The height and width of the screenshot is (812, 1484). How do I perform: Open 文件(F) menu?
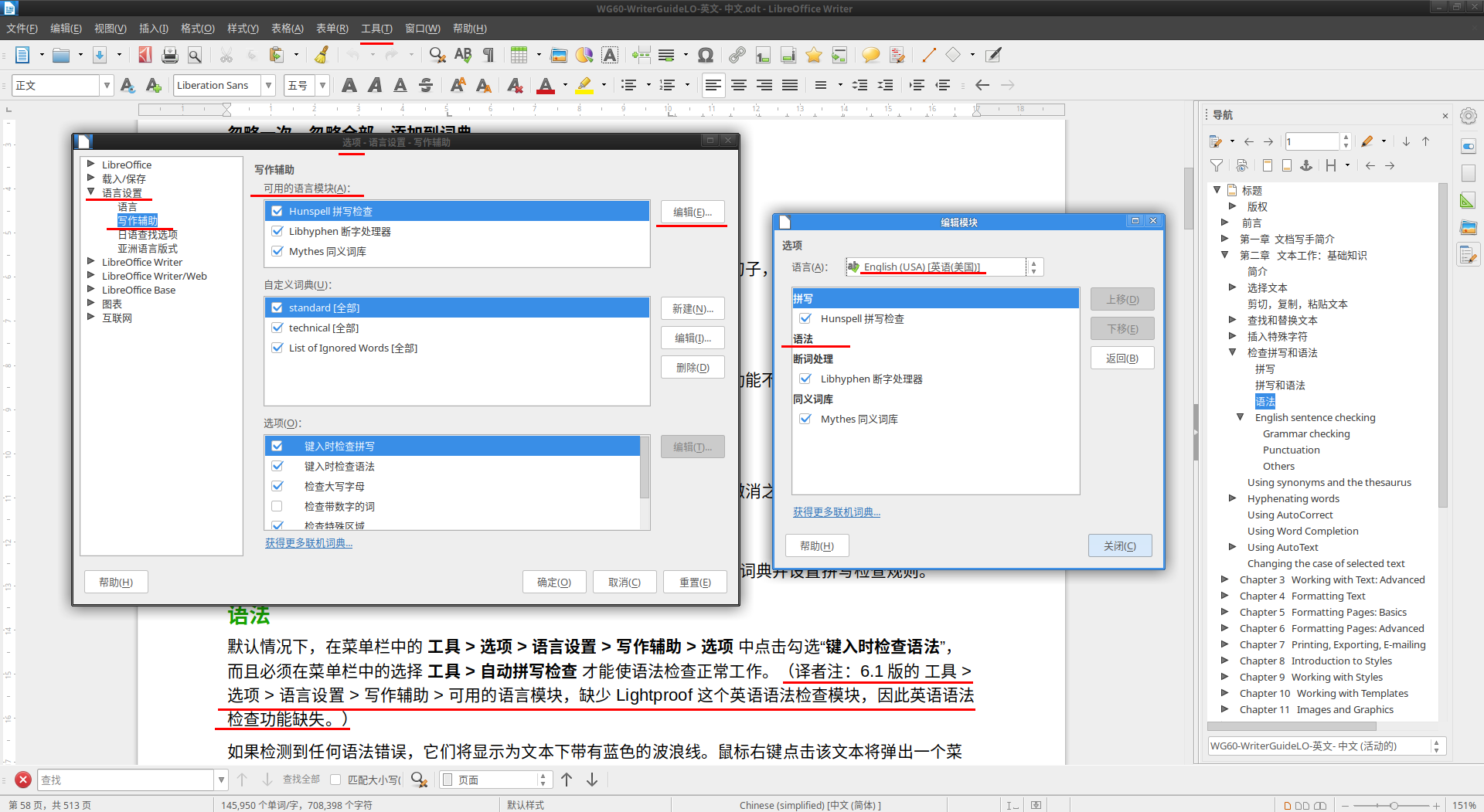(x=22, y=29)
